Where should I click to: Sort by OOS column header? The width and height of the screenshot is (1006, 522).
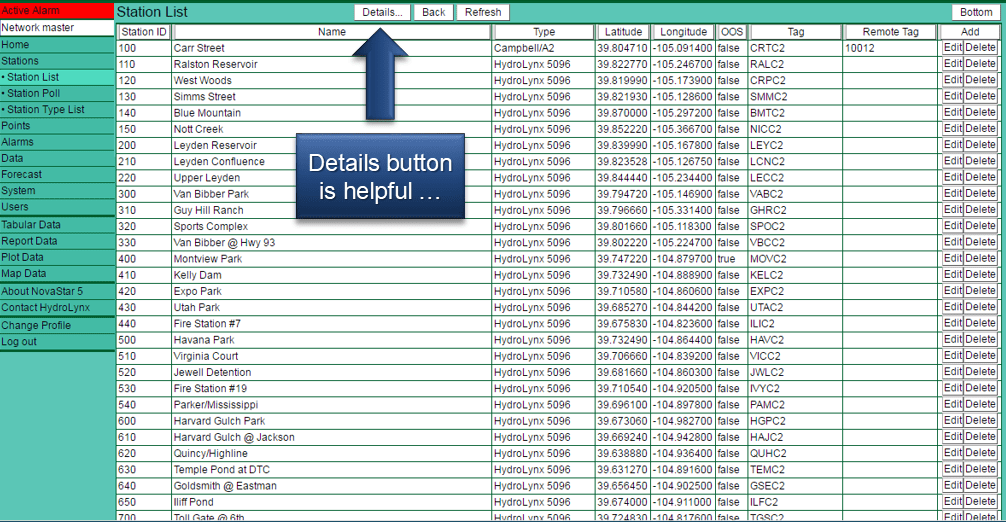[731, 31]
